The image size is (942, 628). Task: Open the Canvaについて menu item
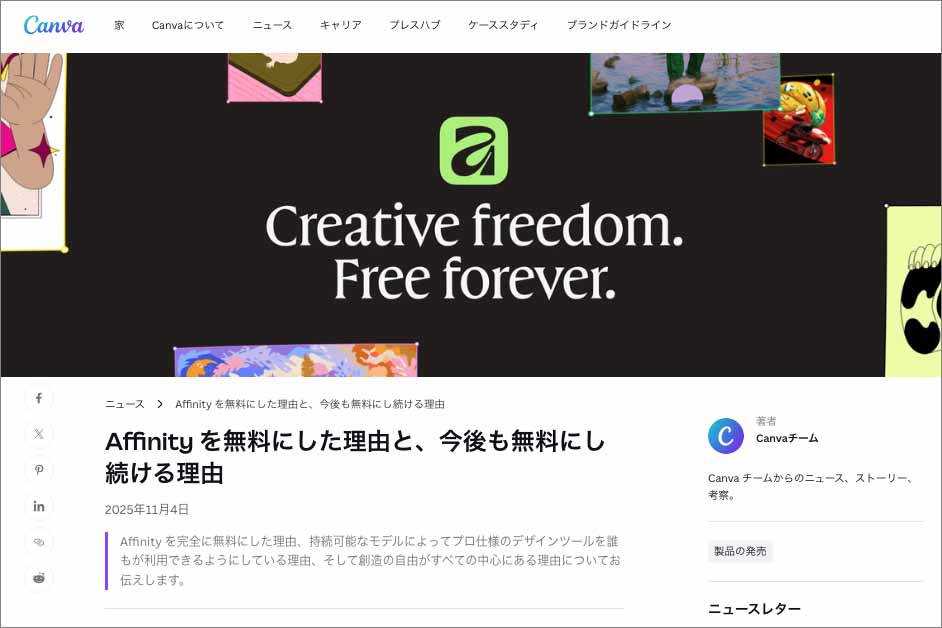[187, 25]
